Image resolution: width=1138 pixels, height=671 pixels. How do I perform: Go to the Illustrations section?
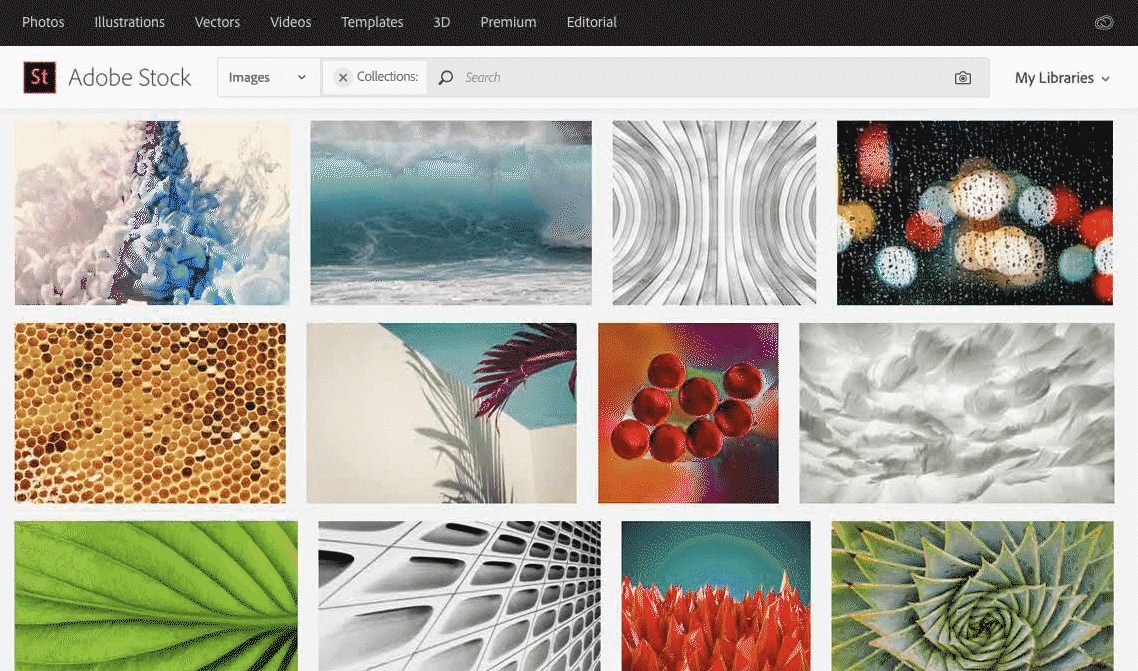click(129, 22)
